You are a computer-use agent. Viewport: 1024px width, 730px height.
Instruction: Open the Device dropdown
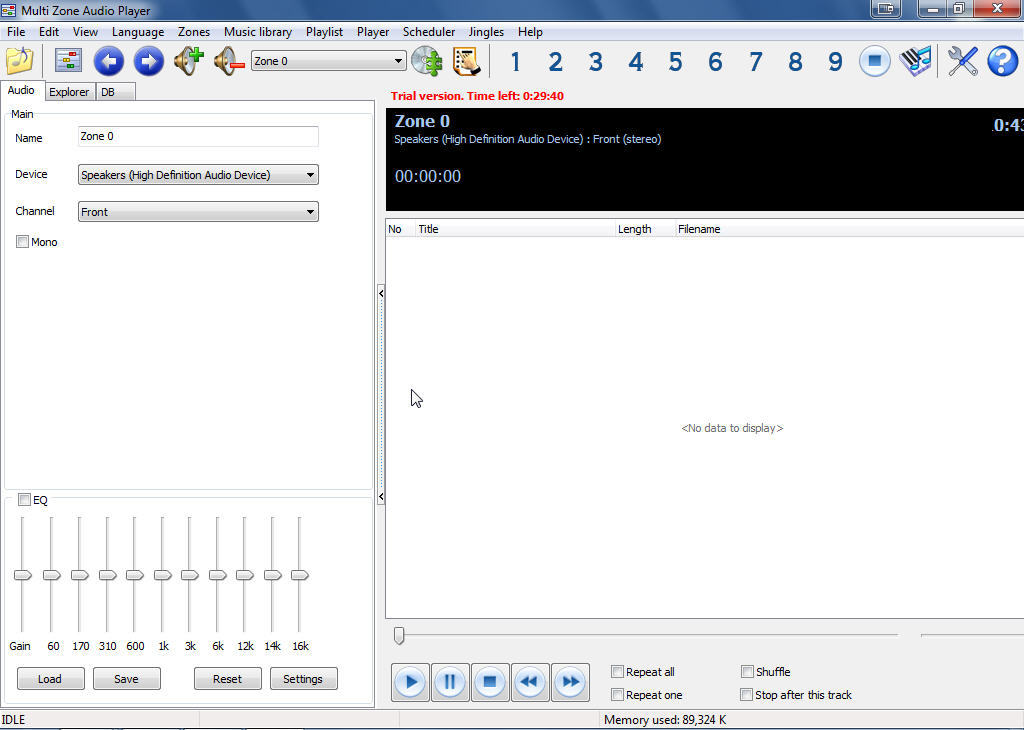point(312,174)
